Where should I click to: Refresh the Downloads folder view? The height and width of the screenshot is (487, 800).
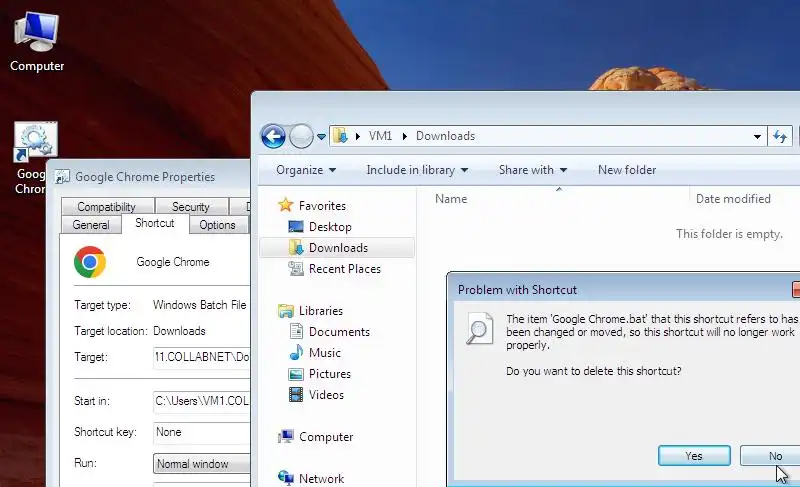click(x=780, y=136)
